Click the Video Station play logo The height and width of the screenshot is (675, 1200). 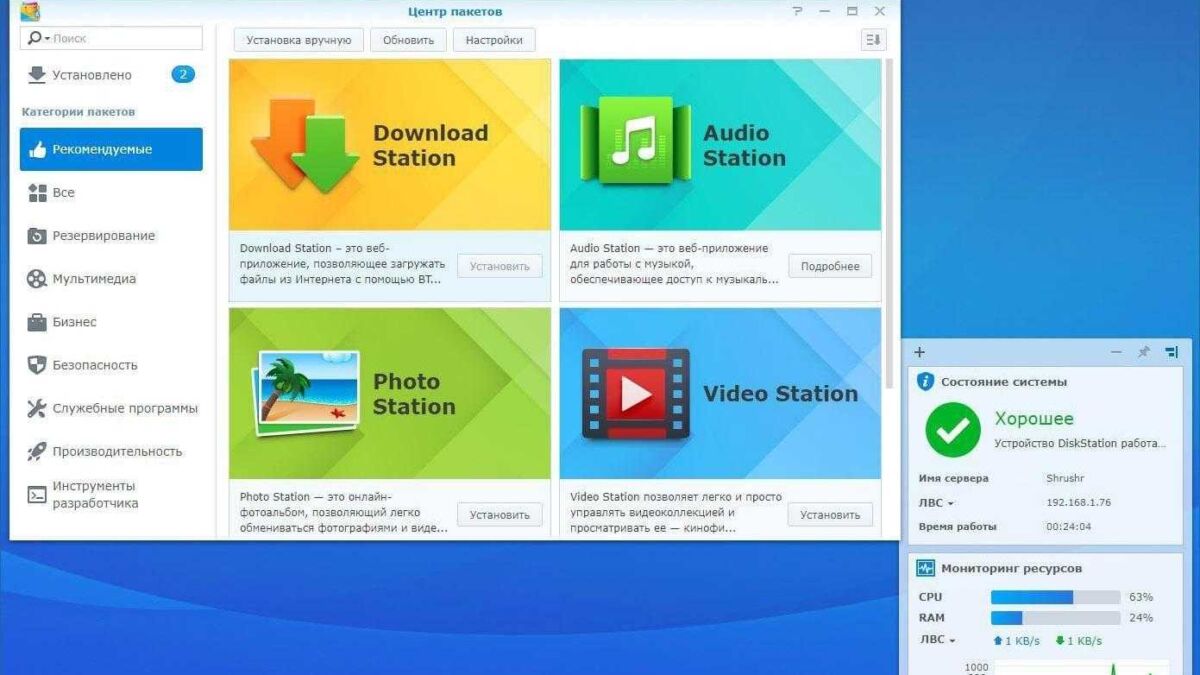point(636,394)
